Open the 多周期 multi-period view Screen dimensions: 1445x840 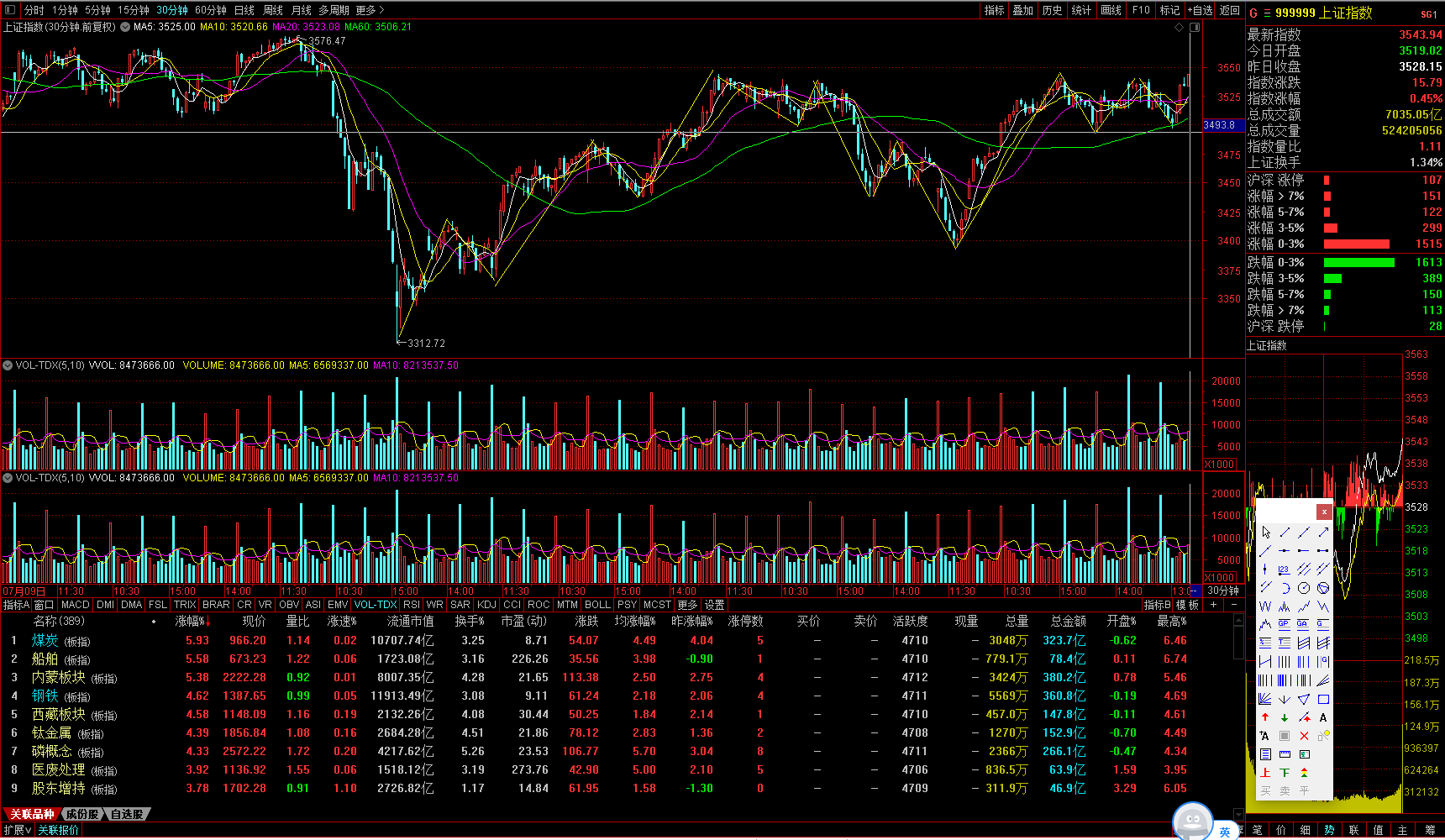(334, 10)
